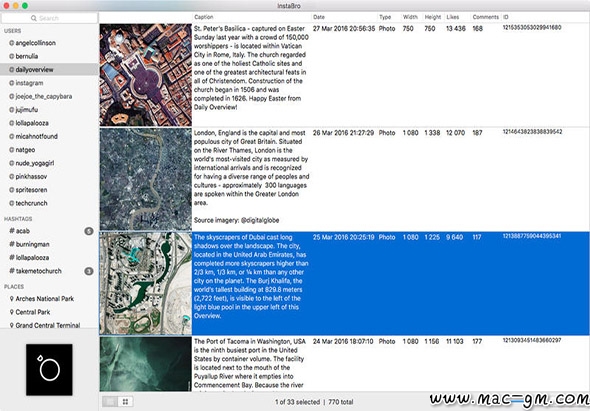Image resolution: width=590 pixels, height=411 pixels.
Task: Sort by the Comments column header
Action: coord(485,17)
